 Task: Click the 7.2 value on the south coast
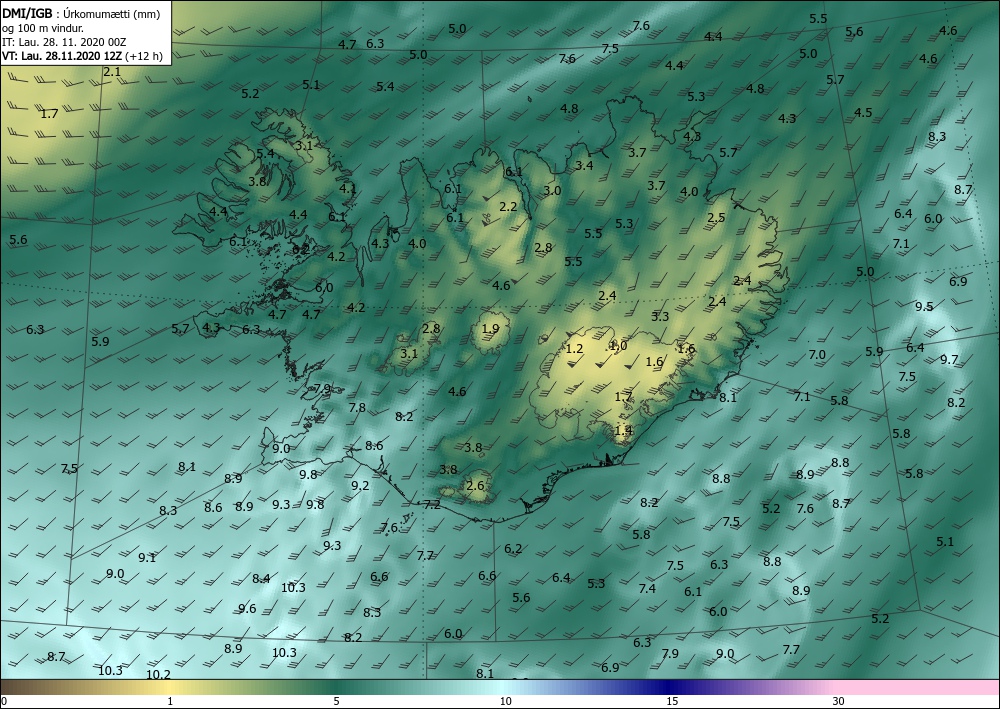coord(432,505)
